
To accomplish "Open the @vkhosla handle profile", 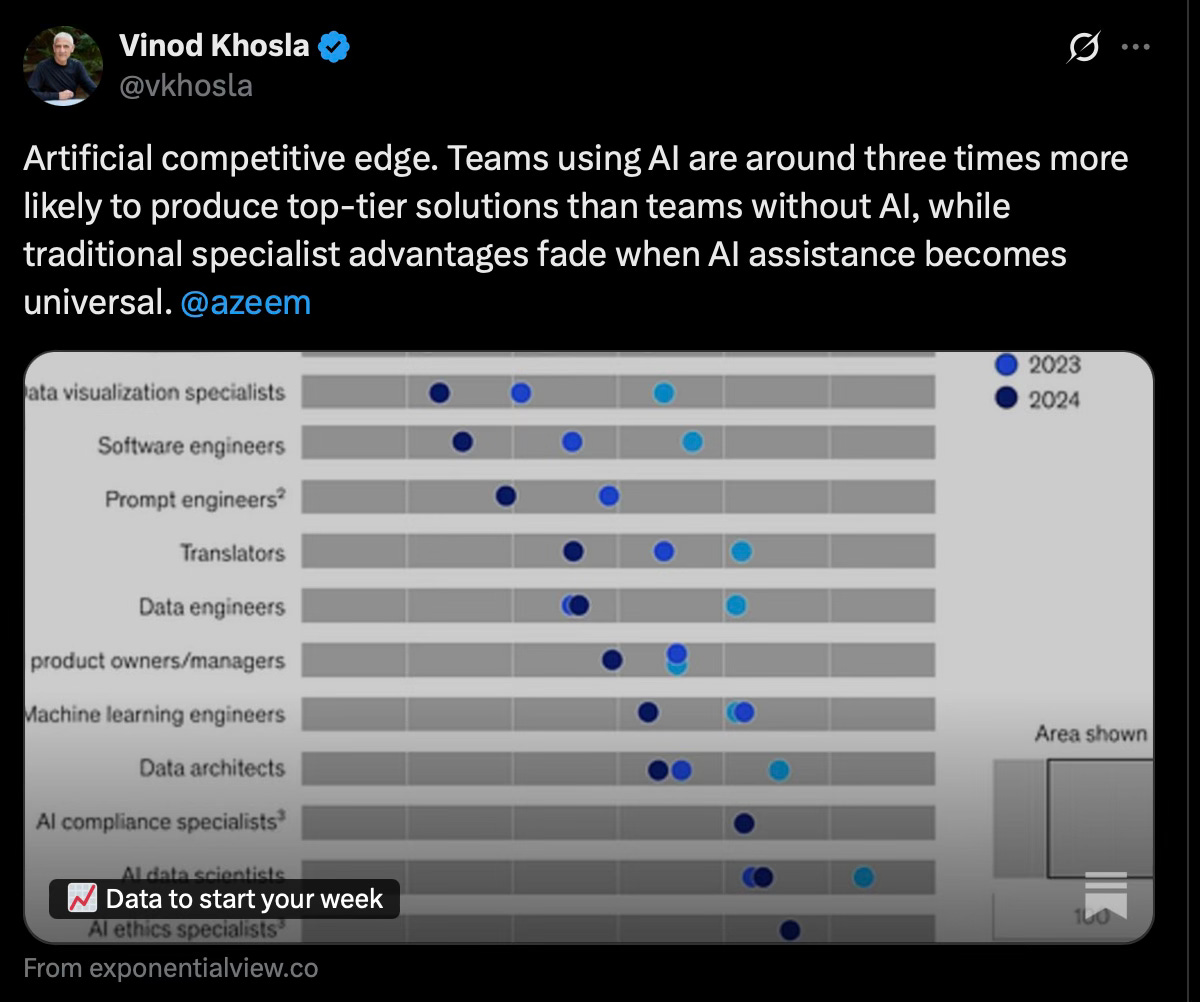I will 185,87.
